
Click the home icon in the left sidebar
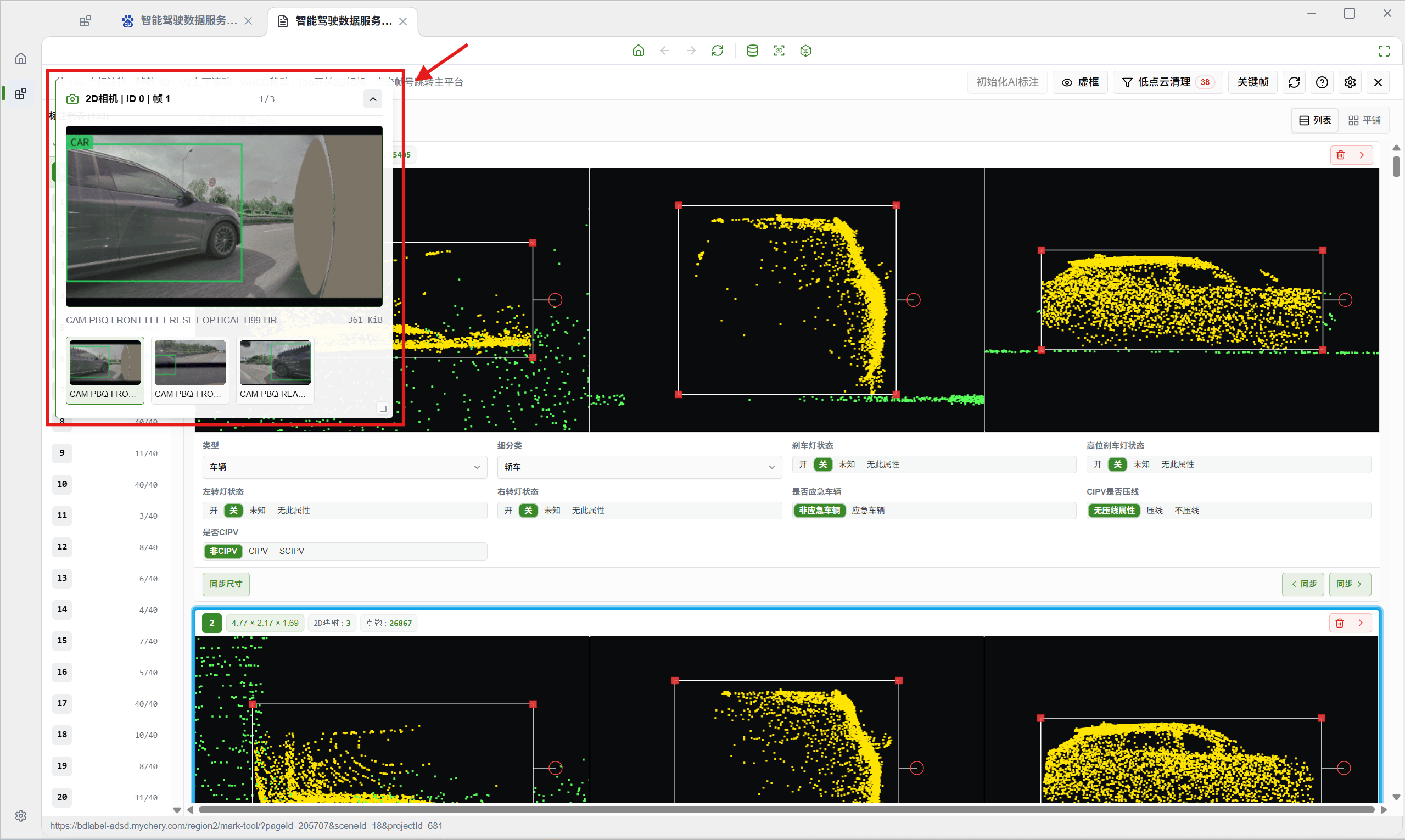coord(21,58)
